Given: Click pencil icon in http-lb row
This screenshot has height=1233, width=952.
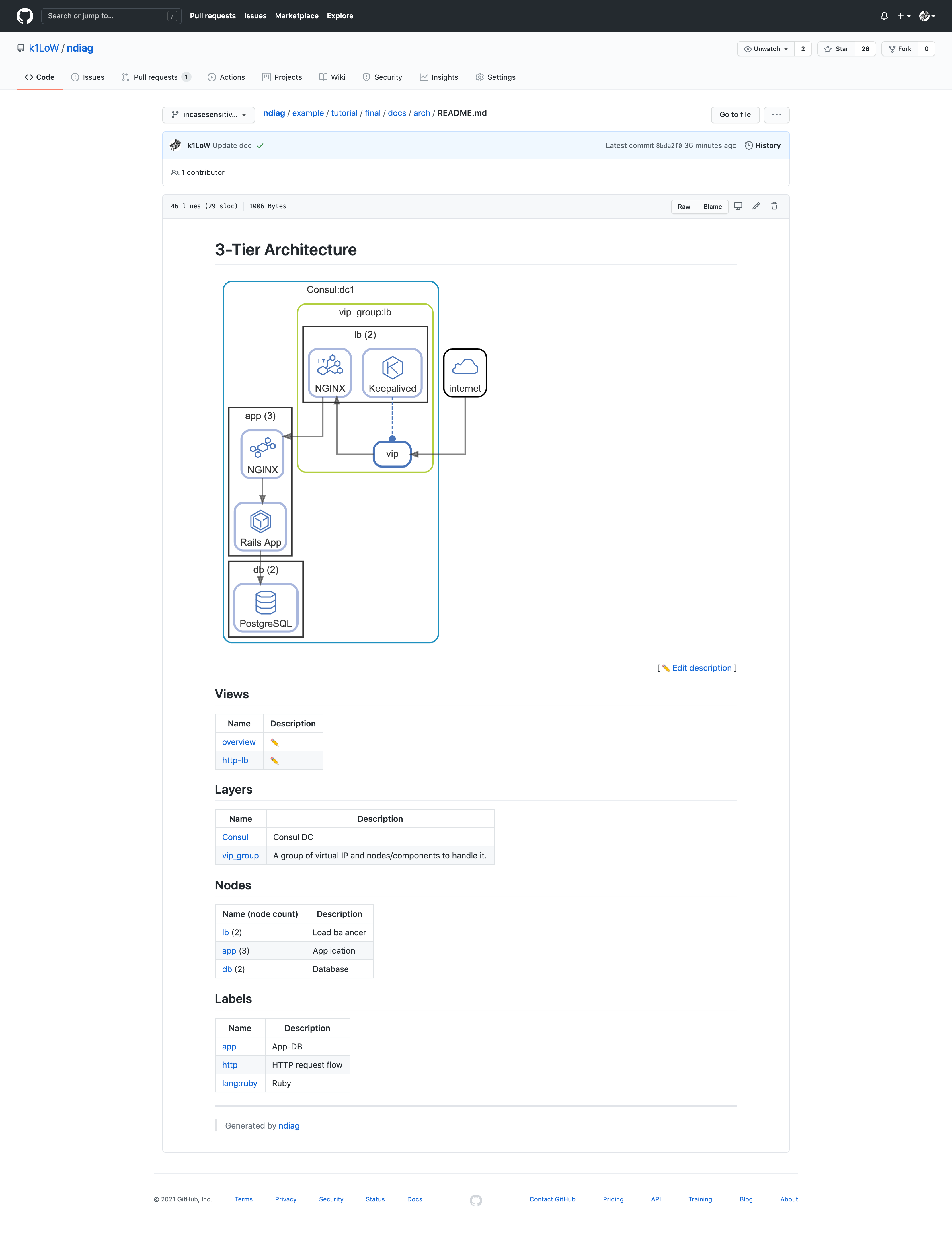Looking at the screenshot, I should coord(274,760).
